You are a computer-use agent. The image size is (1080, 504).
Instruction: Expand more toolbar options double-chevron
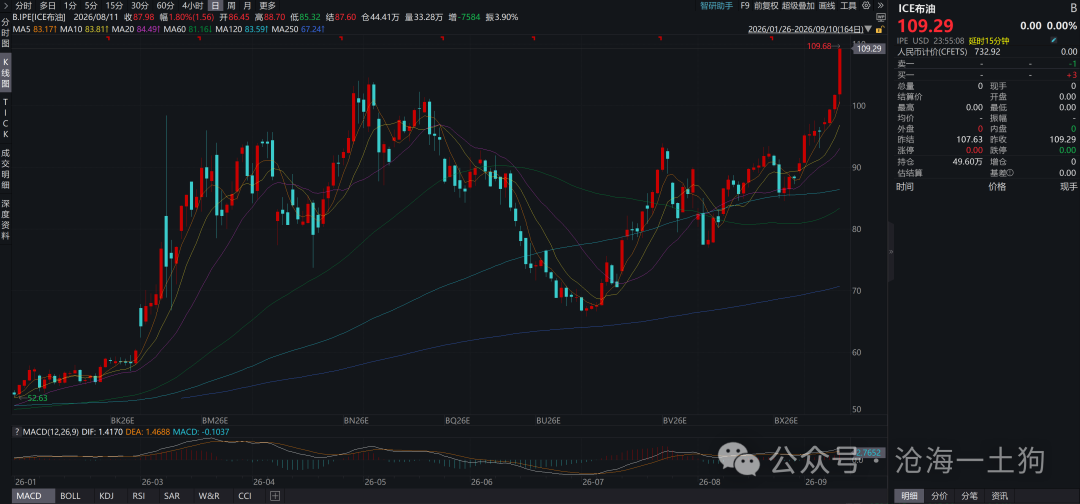click(x=880, y=6)
